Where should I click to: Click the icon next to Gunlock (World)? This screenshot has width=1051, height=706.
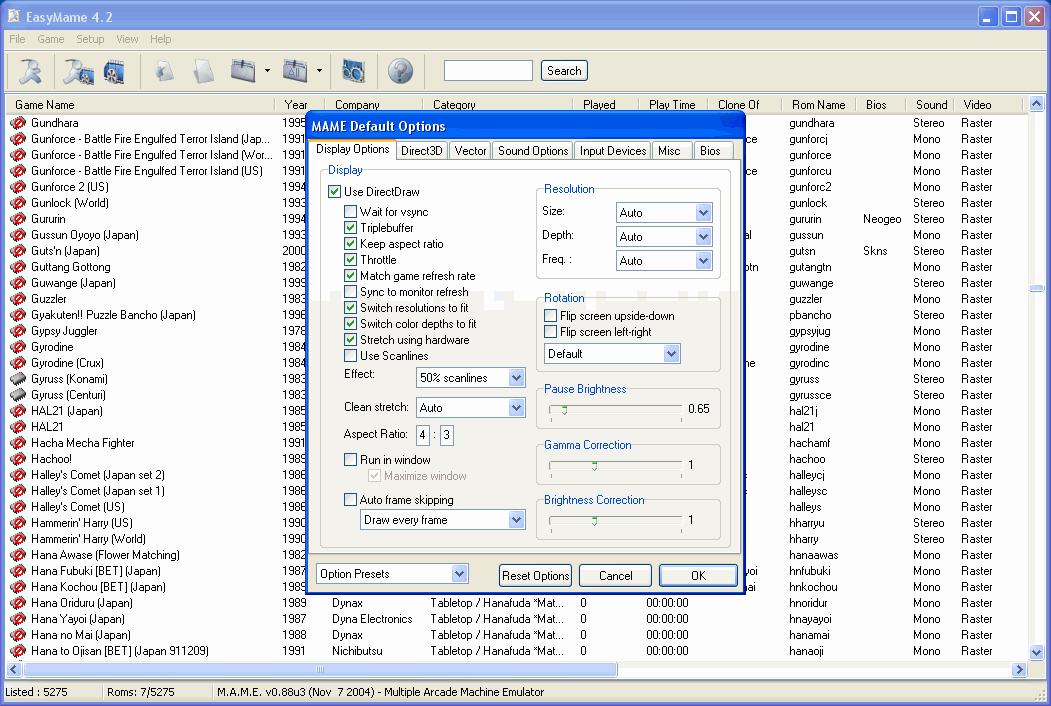tap(18, 203)
